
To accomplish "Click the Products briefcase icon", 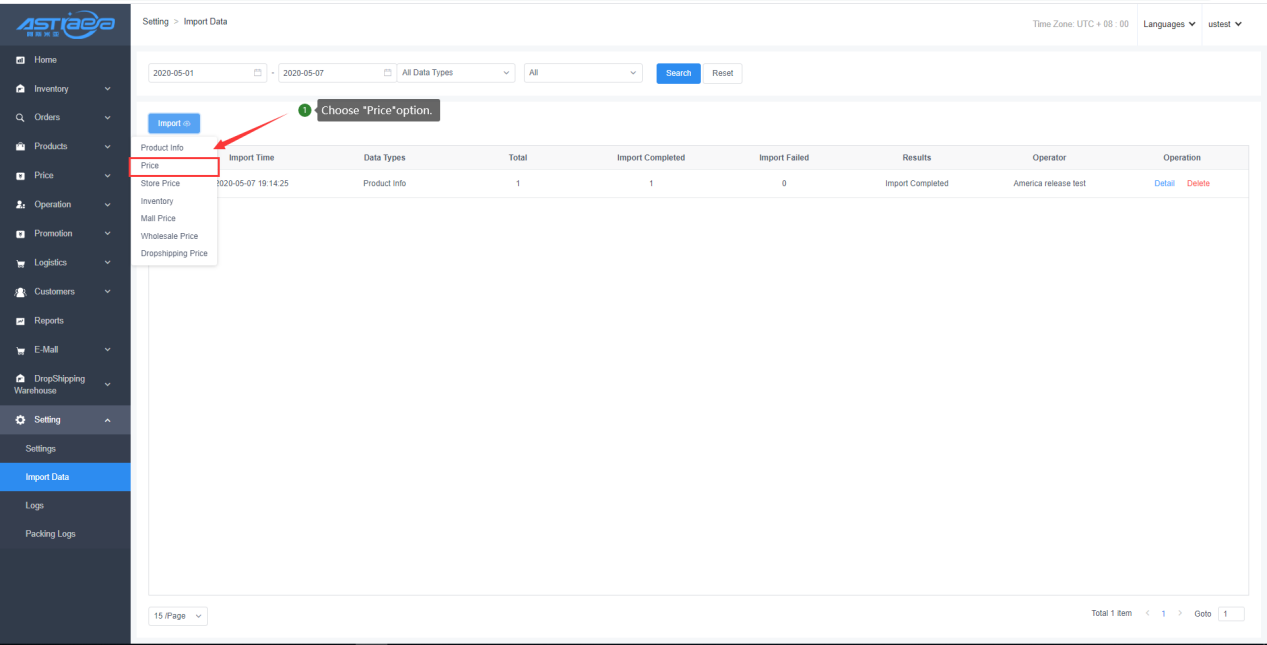I will tap(20, 147).
